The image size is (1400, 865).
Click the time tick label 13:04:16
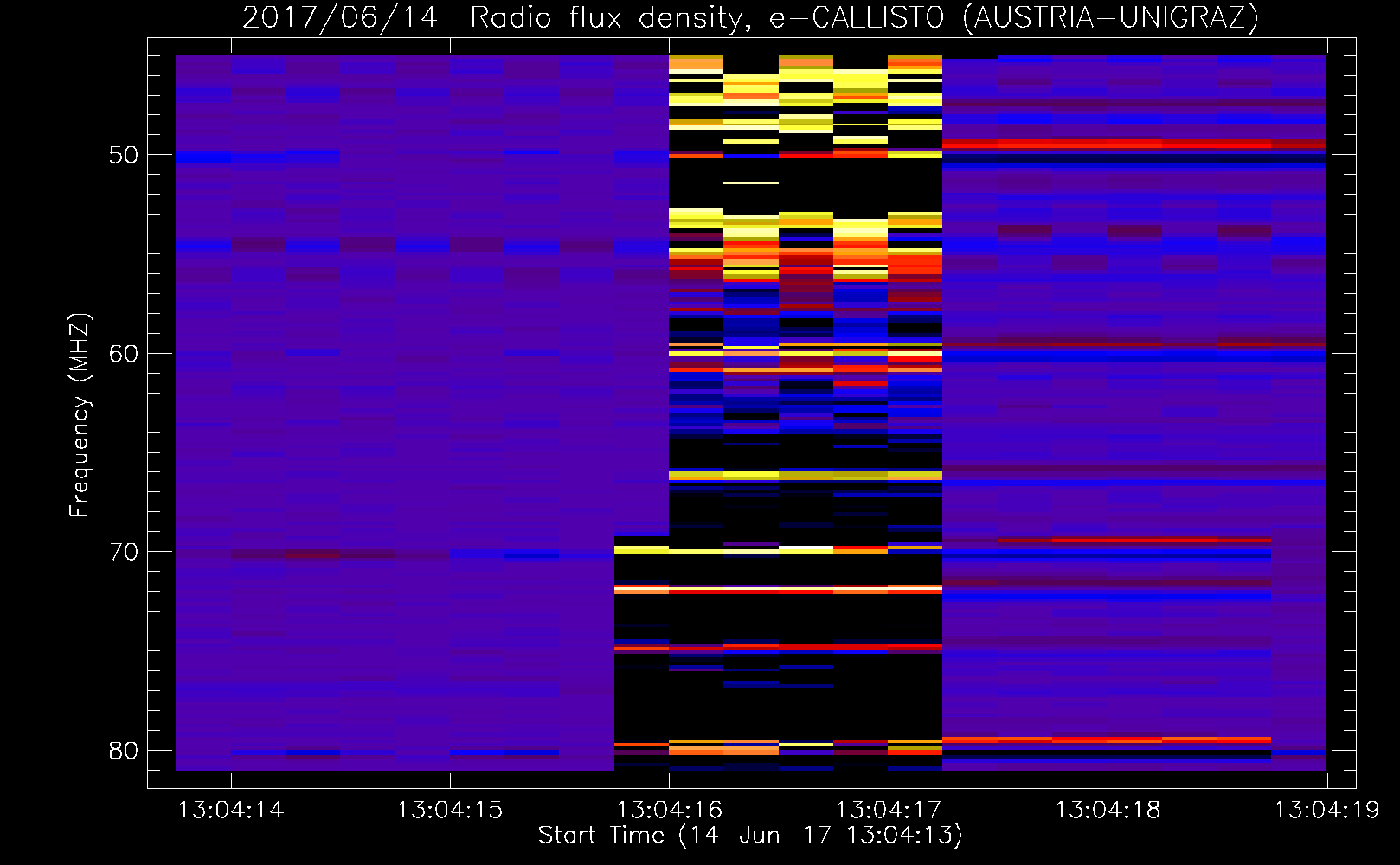[669, 811]
